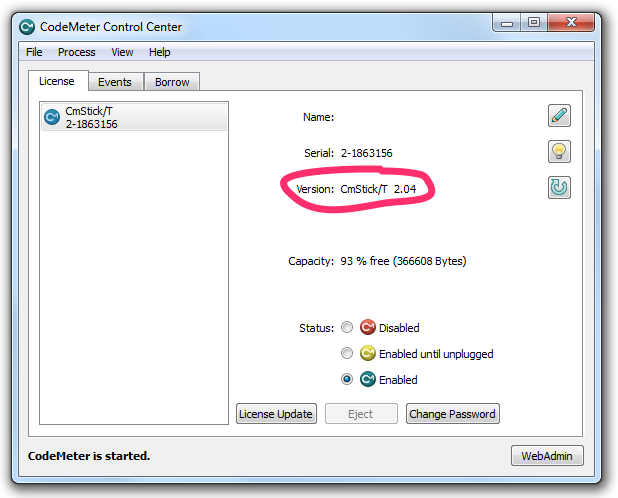
Task: Select the Disabled radio button
Action: point(347,327)
